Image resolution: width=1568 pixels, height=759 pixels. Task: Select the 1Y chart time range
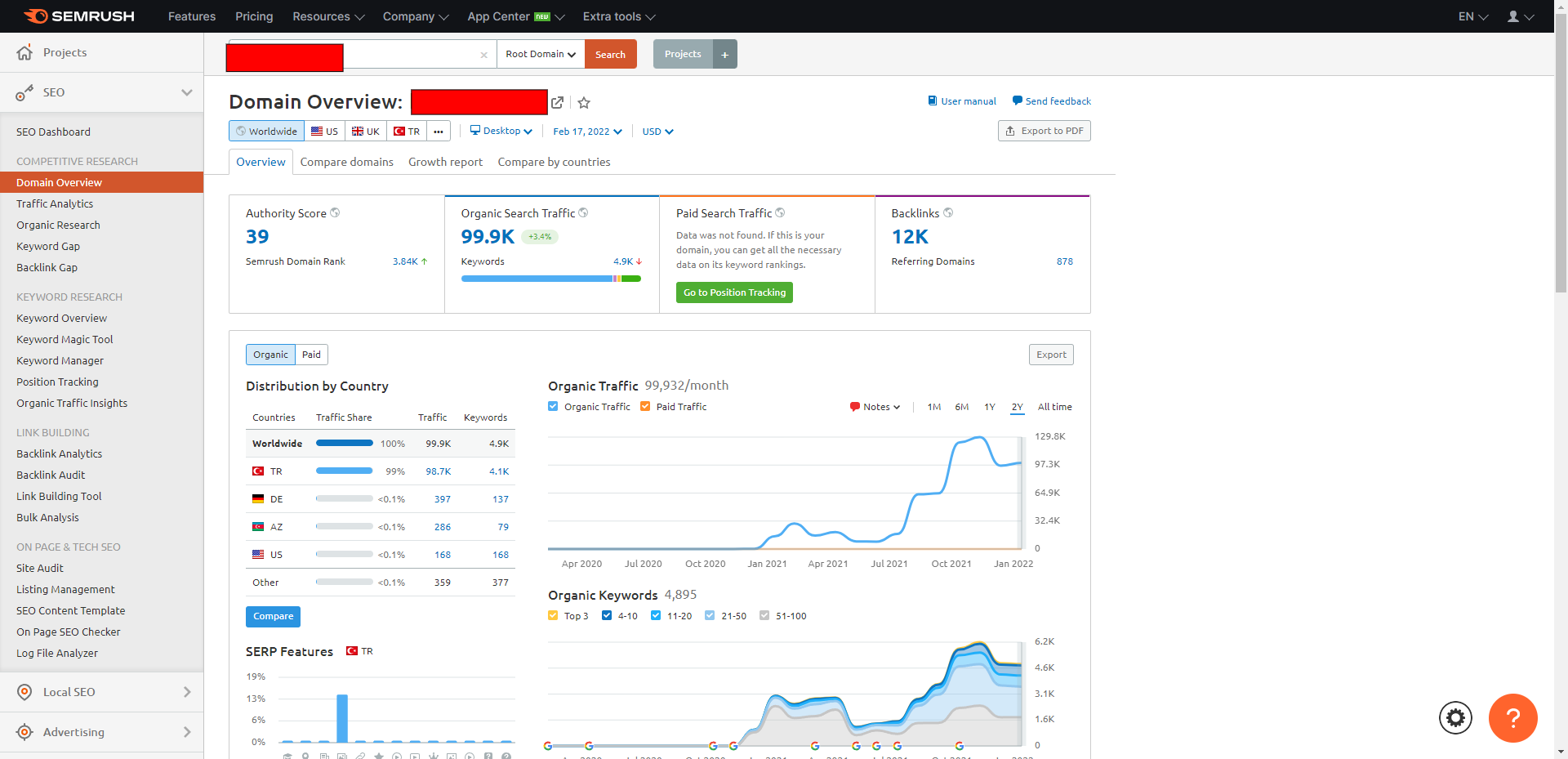(x=989, y=407)
